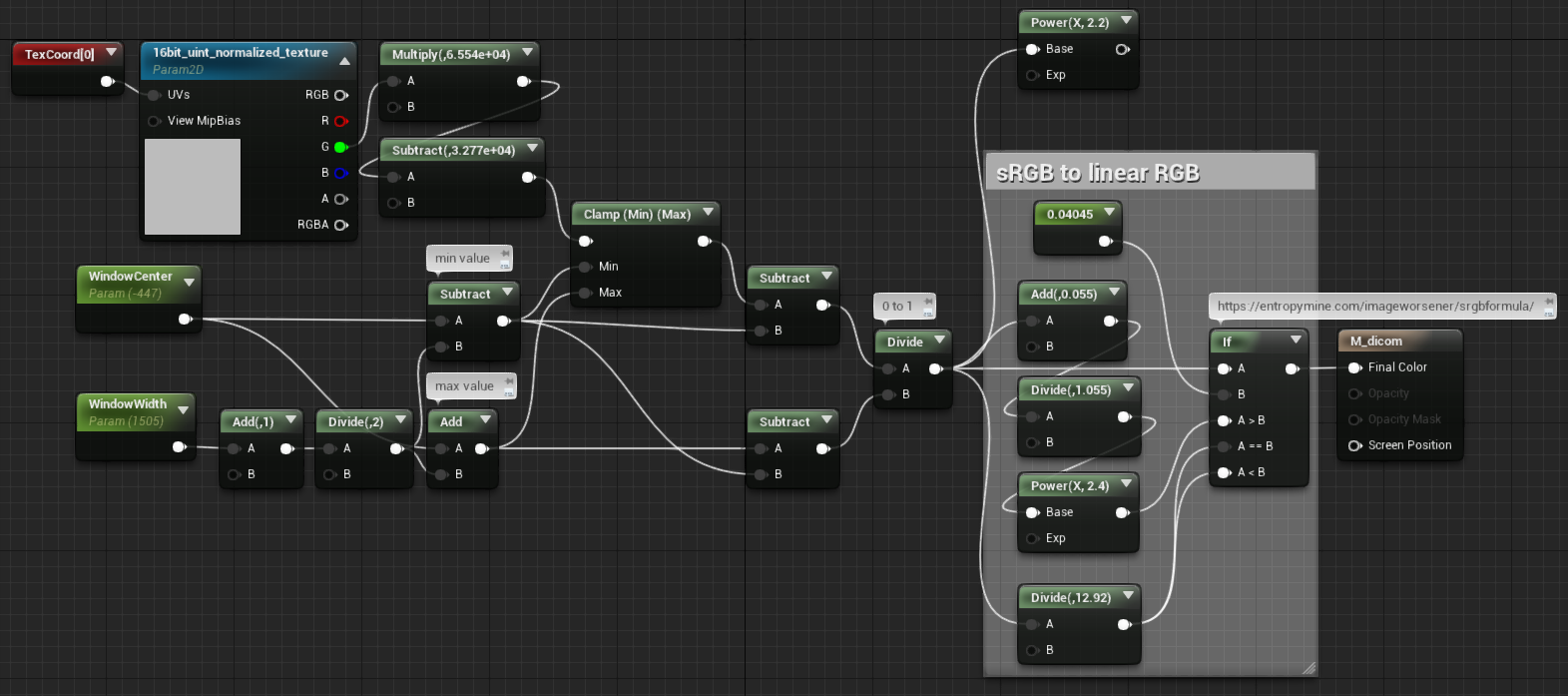The width and height of the screenshot is (1568, 696).
Task: Click the Subtract(,3.277e+04) output pin
Action: point(528,177)
